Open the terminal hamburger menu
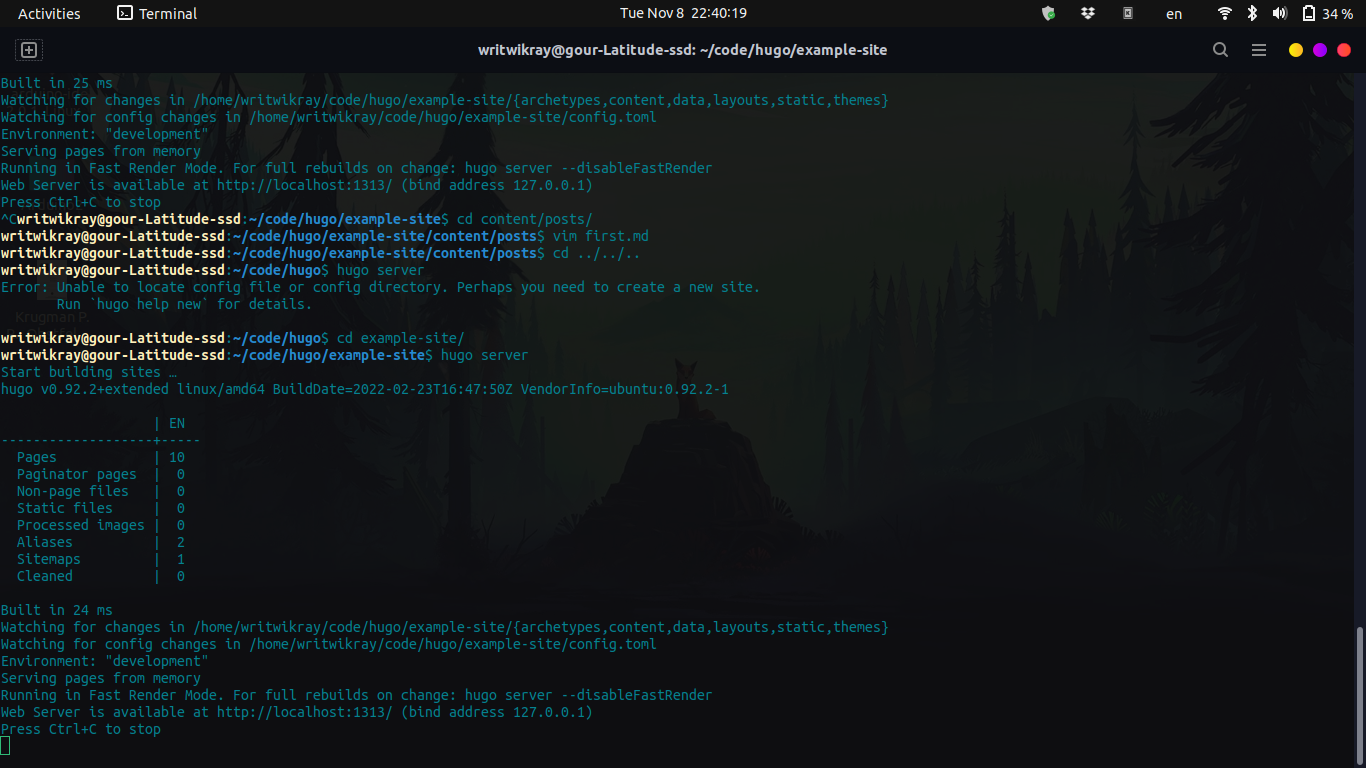This screenshot has height=768, width=1366. coord(1259,49)
